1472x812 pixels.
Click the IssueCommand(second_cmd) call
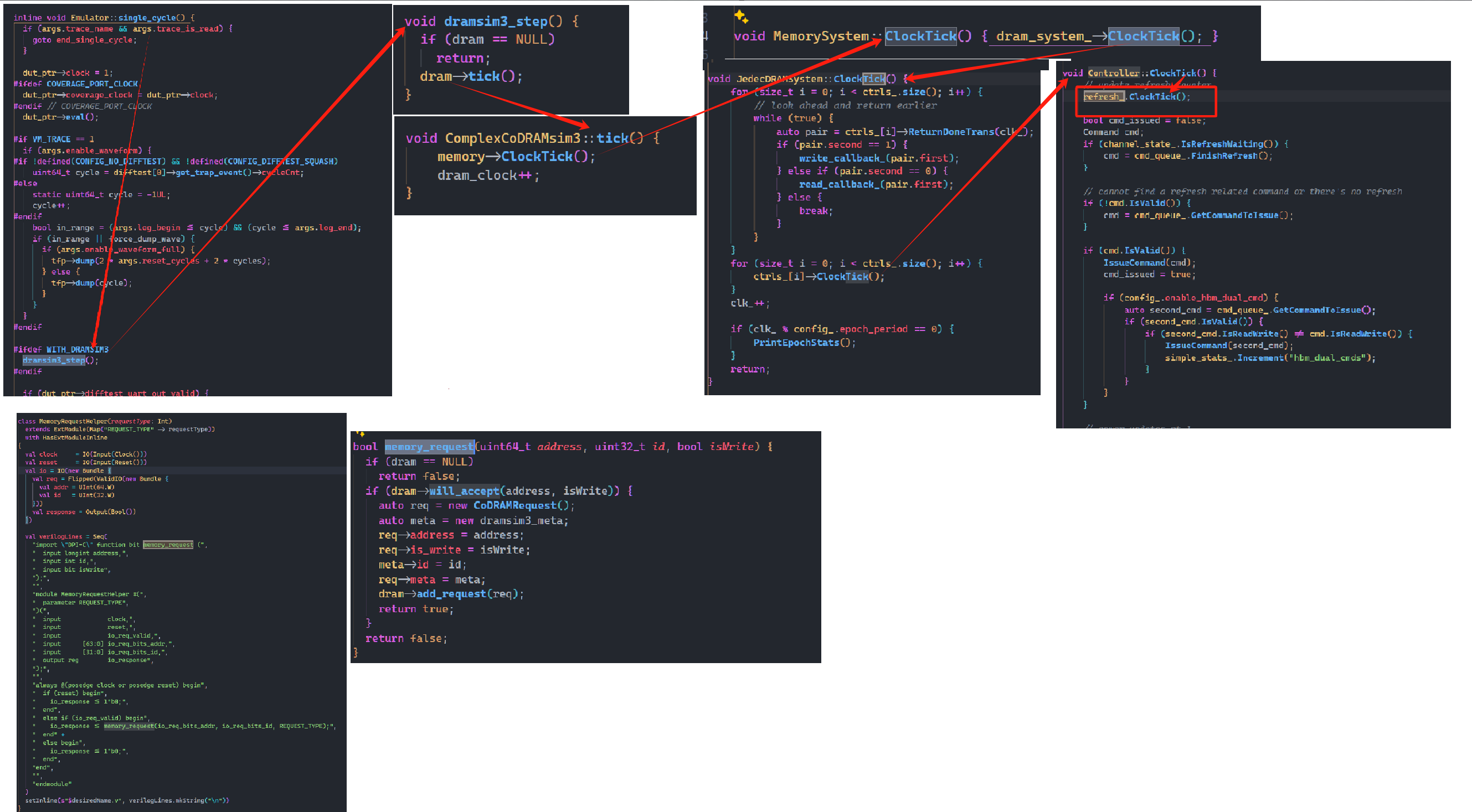click(1227, 345)
